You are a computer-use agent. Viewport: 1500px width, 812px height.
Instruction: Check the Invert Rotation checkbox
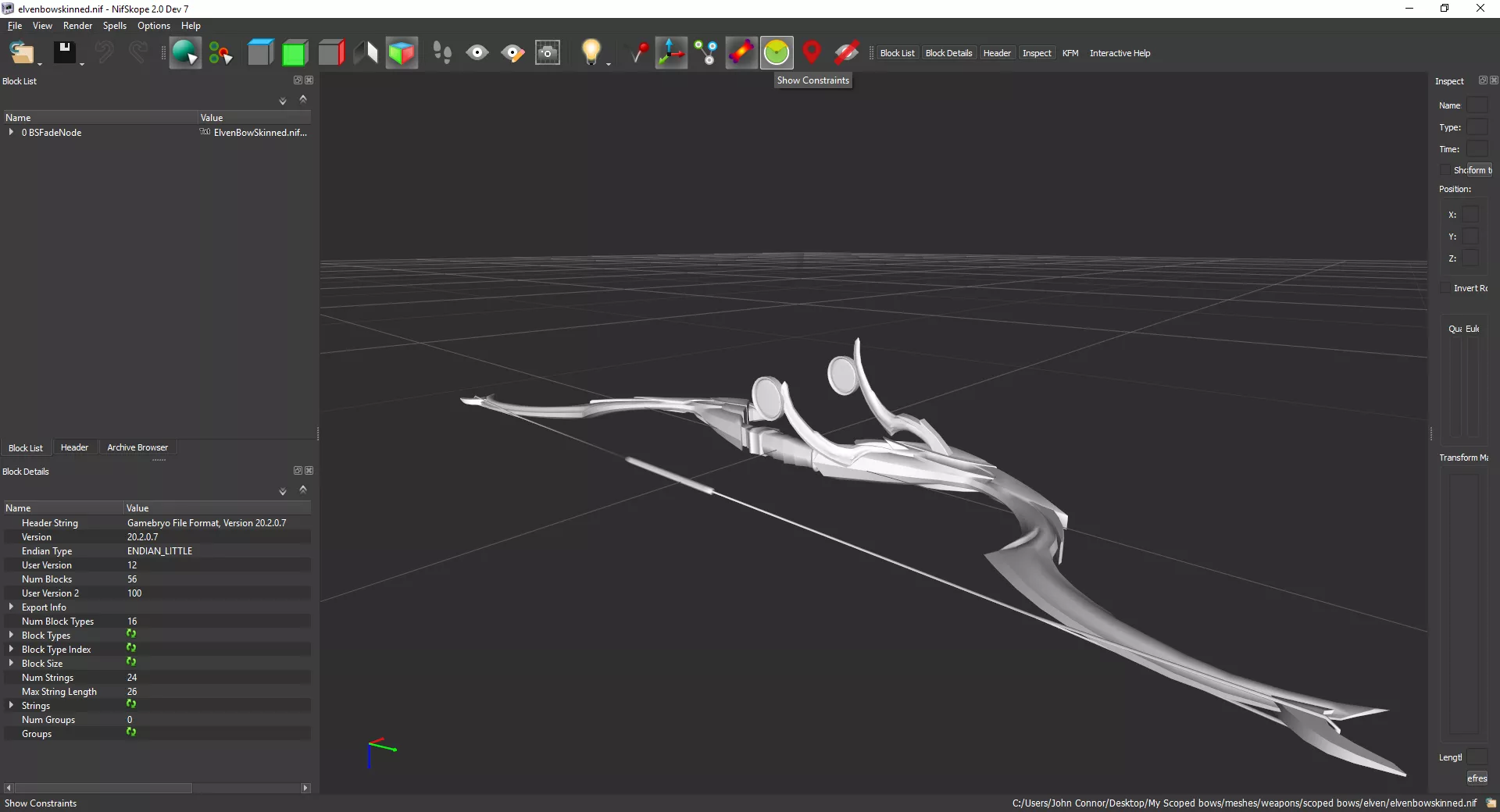pos(1445,288)
